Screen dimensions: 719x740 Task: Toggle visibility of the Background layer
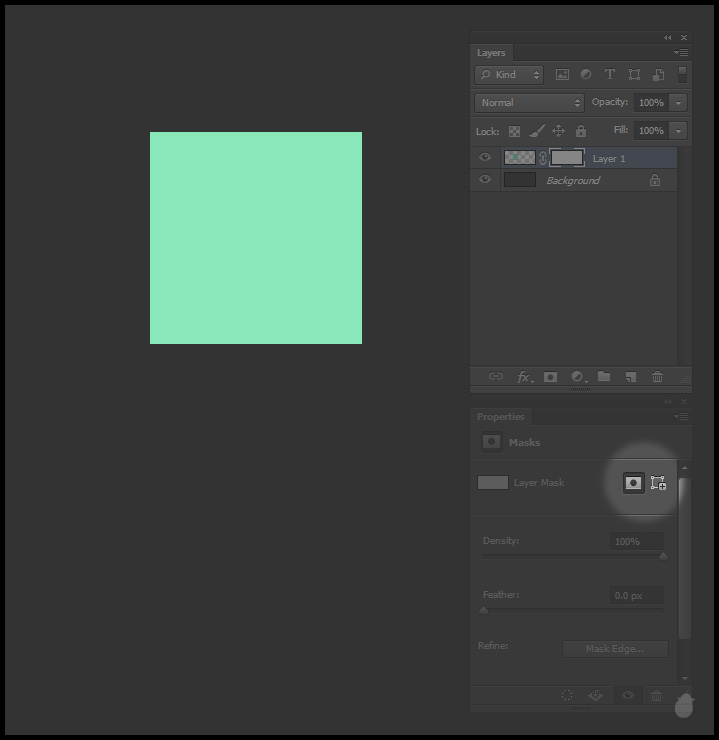[485, 180]
